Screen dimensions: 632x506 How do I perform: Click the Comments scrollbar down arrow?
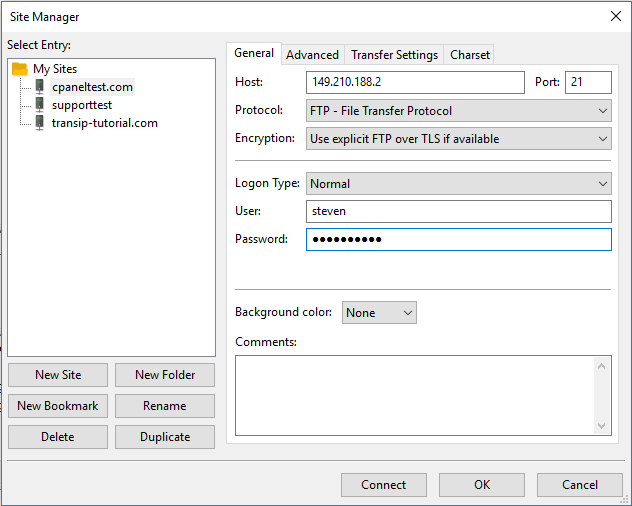pyautogui.click(x=601, y=425)
